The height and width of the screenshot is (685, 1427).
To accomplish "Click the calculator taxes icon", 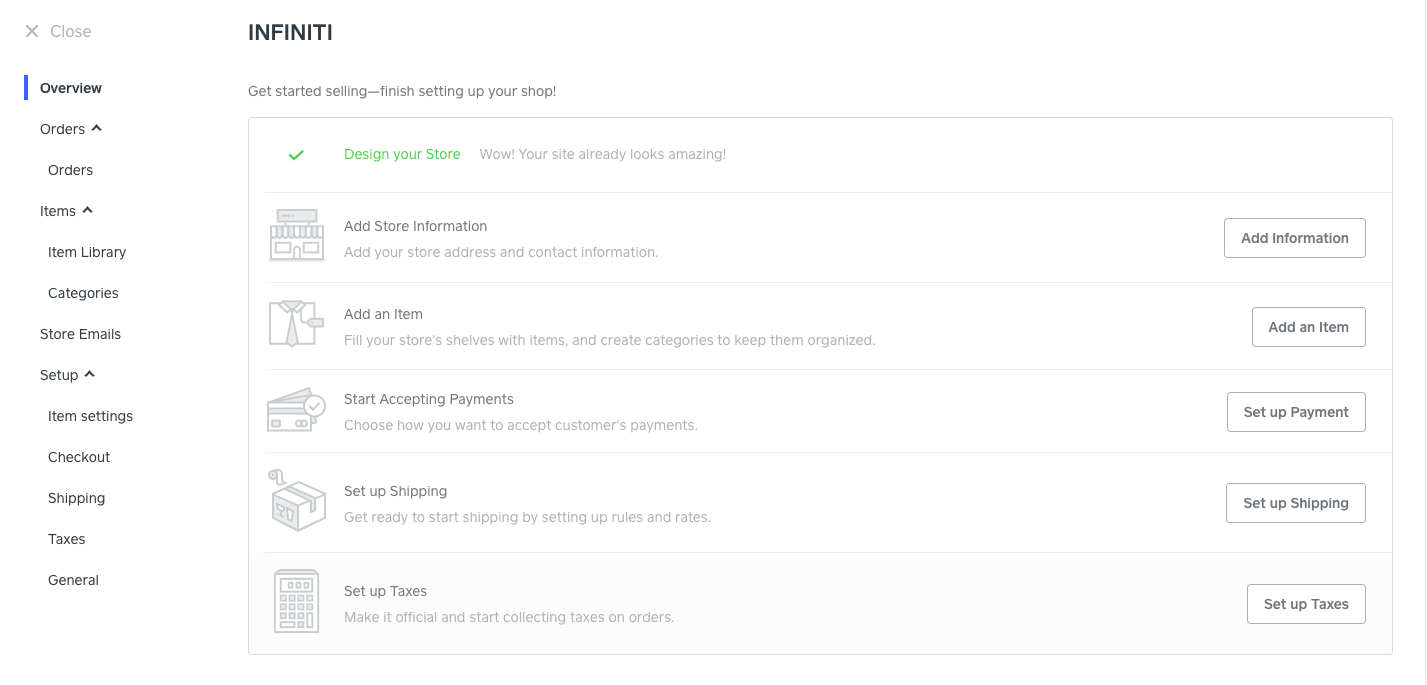I will pos(296,600).
